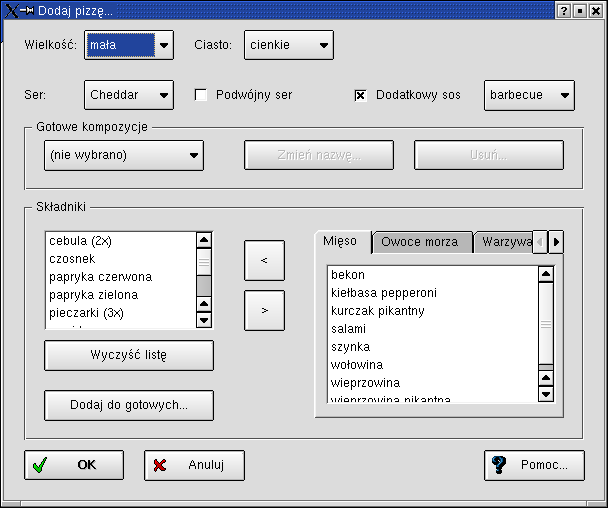Click the red X Anuluj button

pos(194,465)
